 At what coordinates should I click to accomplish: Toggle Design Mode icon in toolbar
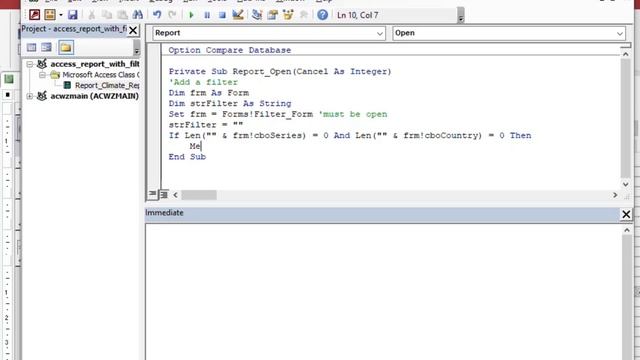[238, 15]
